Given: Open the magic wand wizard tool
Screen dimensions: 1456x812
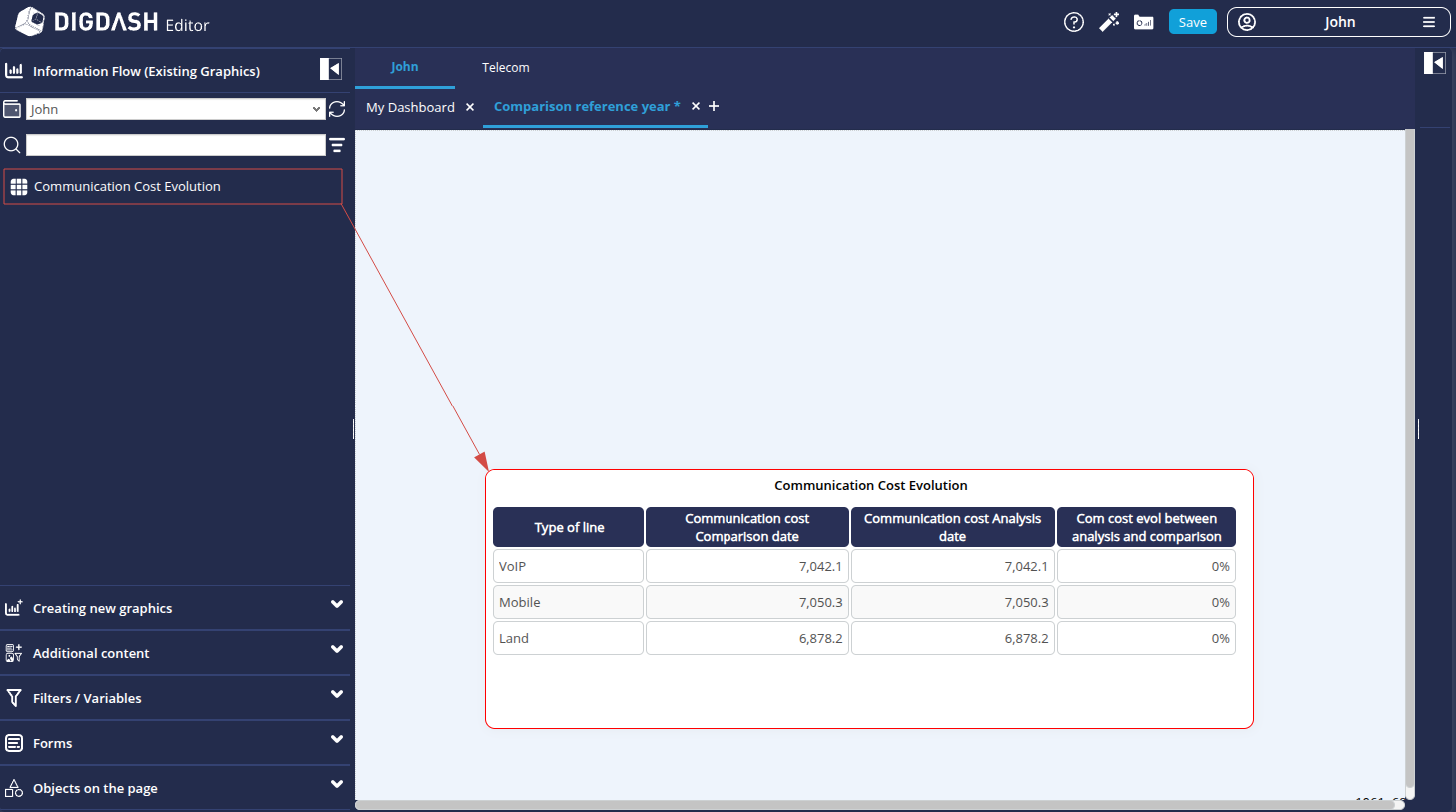Looking at the screenshot, I should click(x=1109, y=22).
